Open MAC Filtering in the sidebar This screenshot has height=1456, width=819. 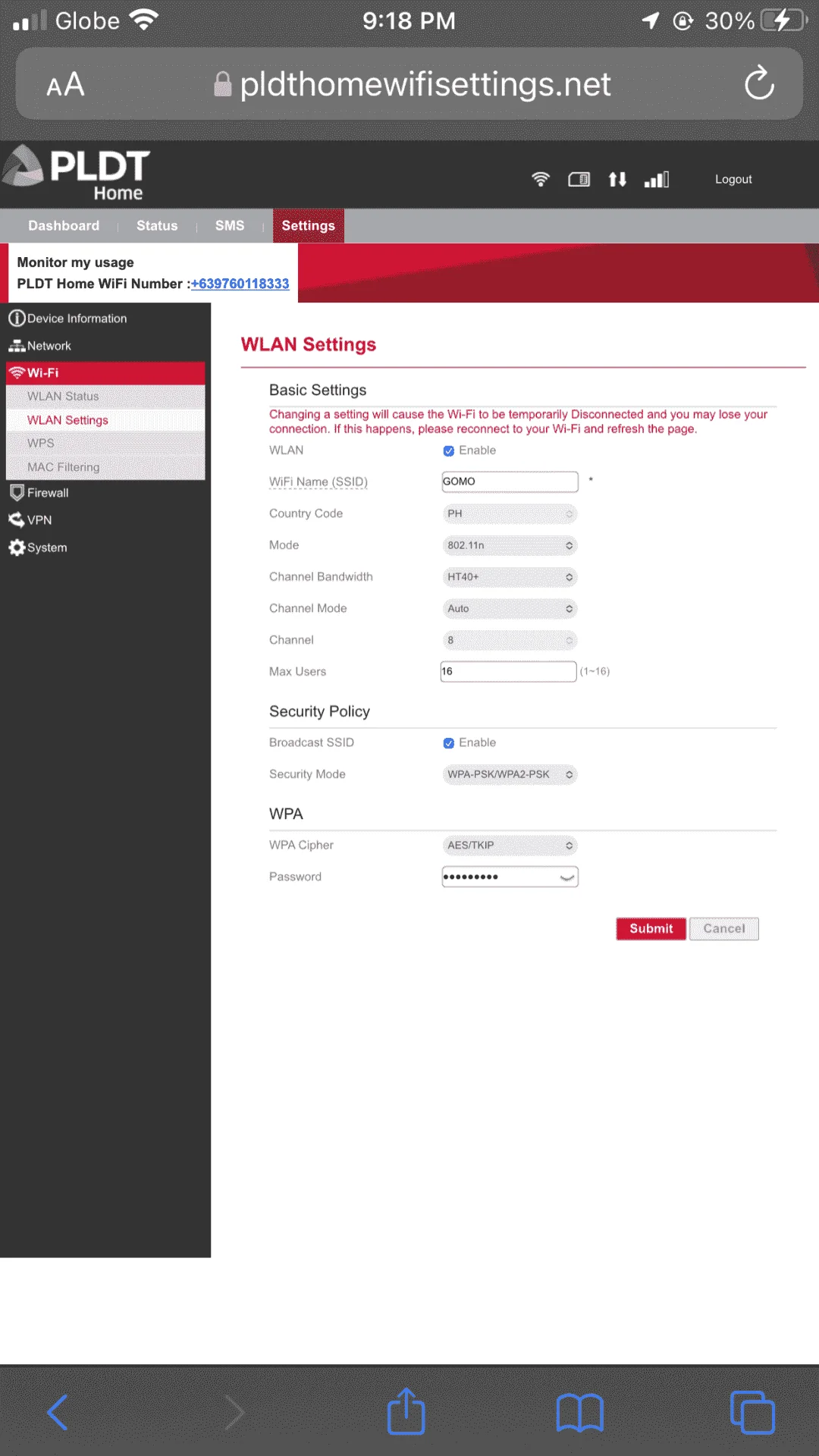pyautogui.click(x=105, y=467)
